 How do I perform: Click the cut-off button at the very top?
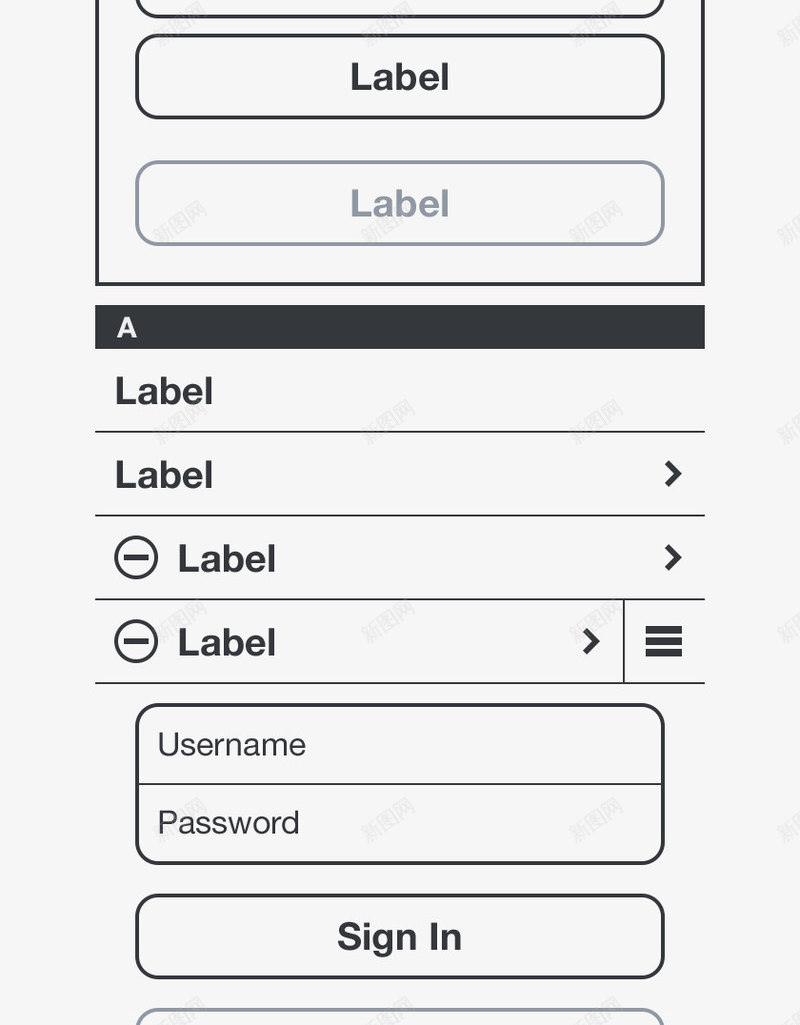(400, 7)
